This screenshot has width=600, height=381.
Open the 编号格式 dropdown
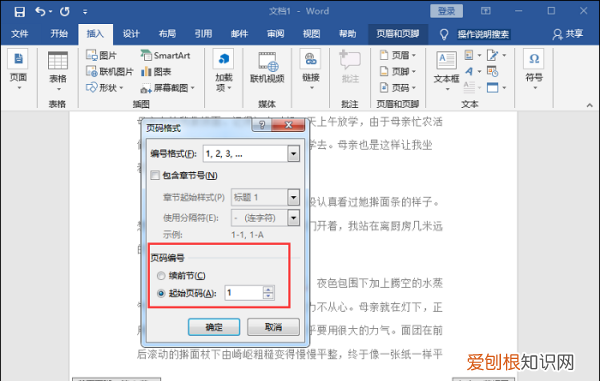(293, 154)
